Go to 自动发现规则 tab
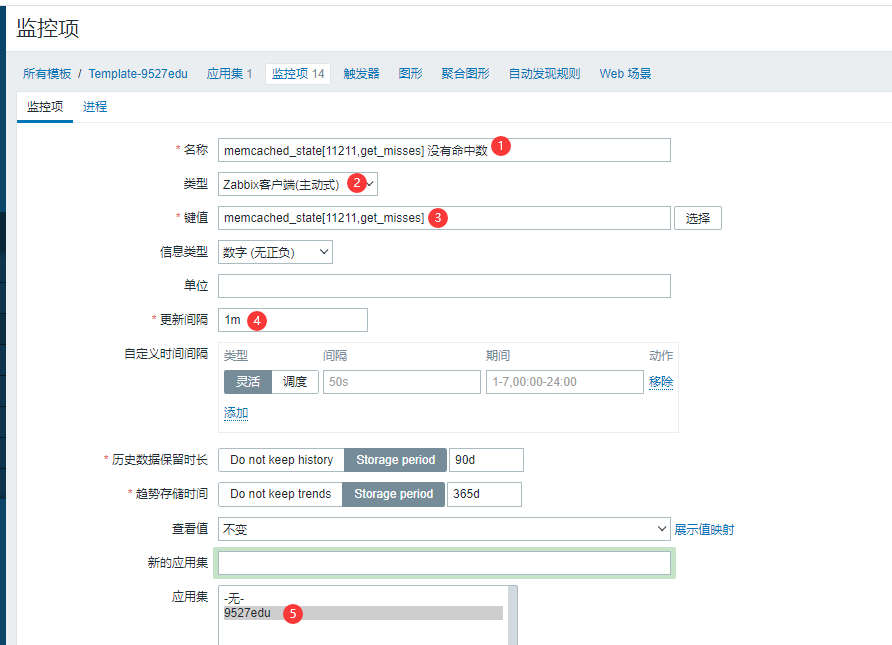Image resolution: width=892 pixels, height=645 pixels. coord(544,74)
